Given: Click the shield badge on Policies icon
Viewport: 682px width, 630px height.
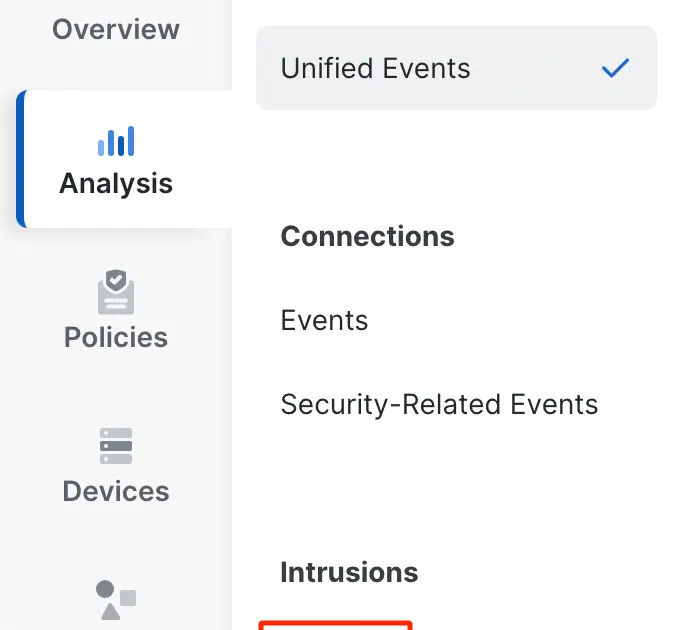Looking at the screenshot, I should [x=116, y=281].
